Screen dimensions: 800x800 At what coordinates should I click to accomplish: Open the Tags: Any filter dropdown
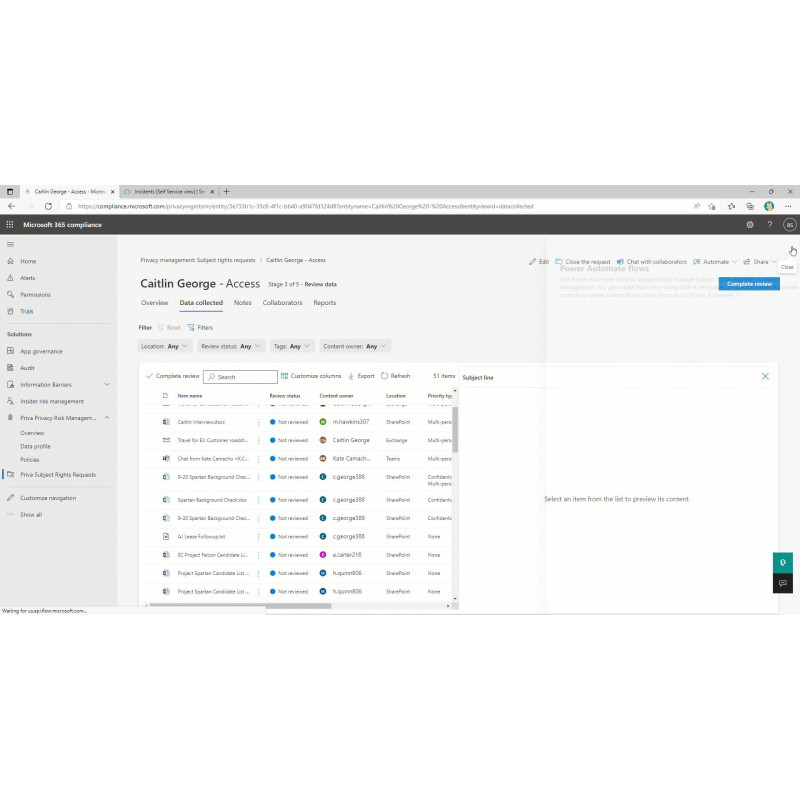[x=292, y=346]
